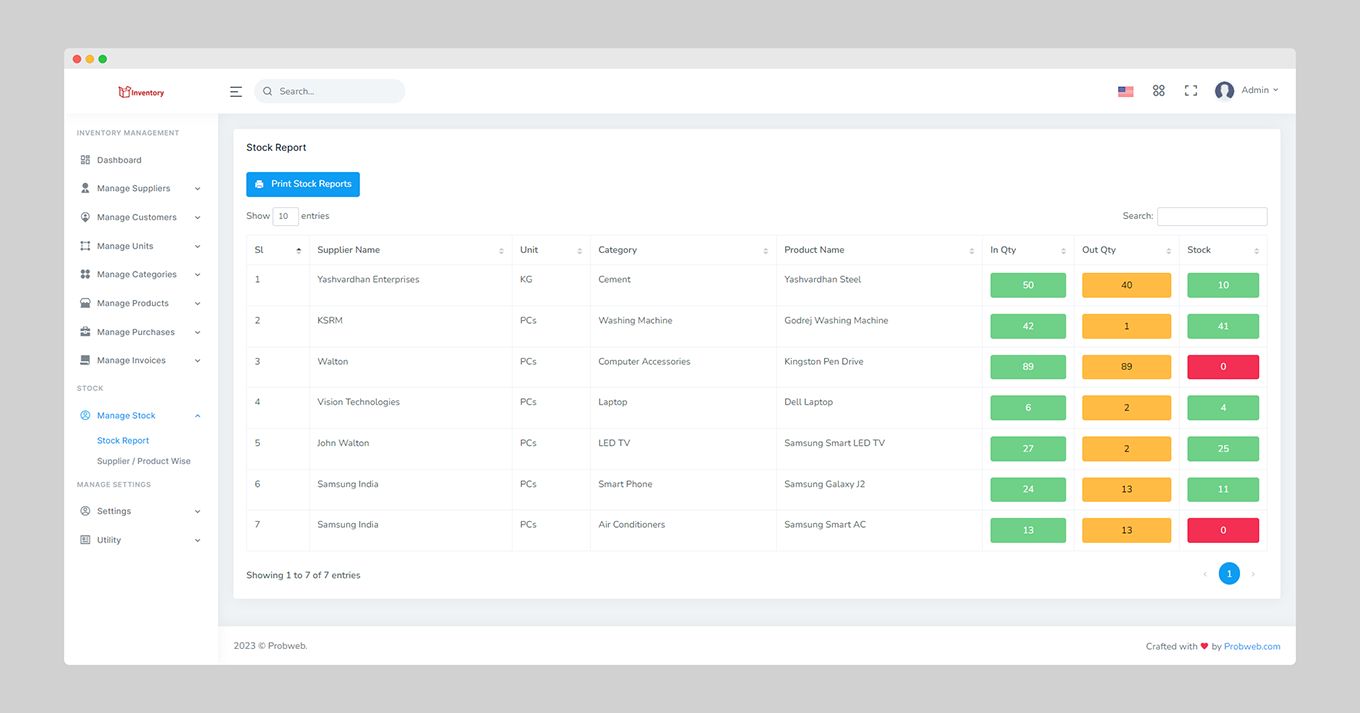Open Supplier / Product Wise submenu item
The image size is (1360, 713).
coord(144,461)
